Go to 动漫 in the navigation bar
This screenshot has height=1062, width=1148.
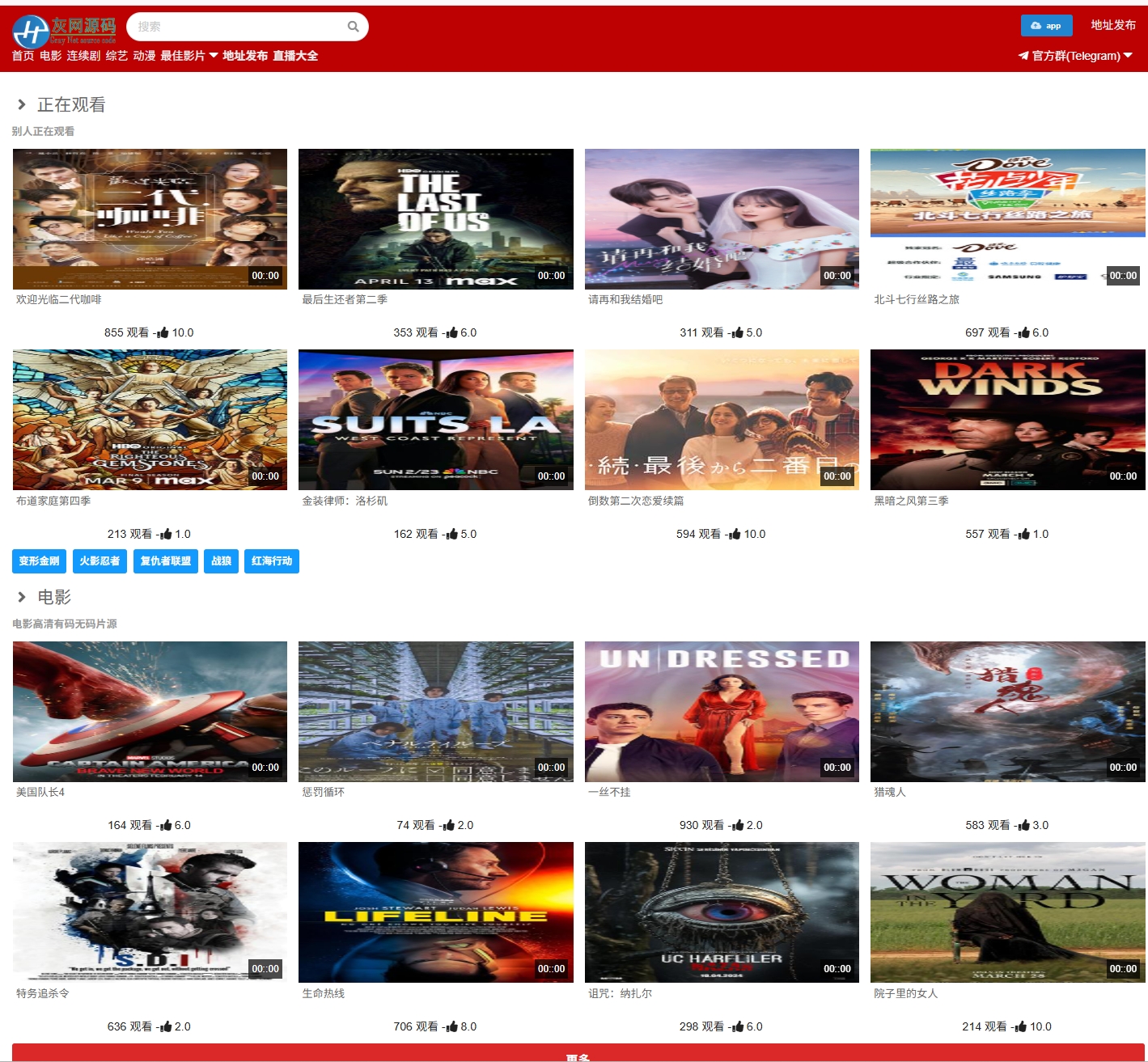coord(144,56)
